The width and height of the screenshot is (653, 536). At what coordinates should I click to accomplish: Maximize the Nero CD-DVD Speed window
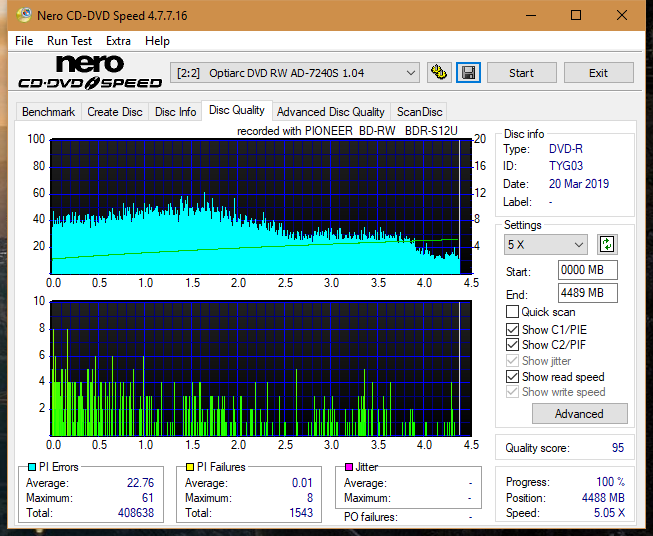(576, 15)
